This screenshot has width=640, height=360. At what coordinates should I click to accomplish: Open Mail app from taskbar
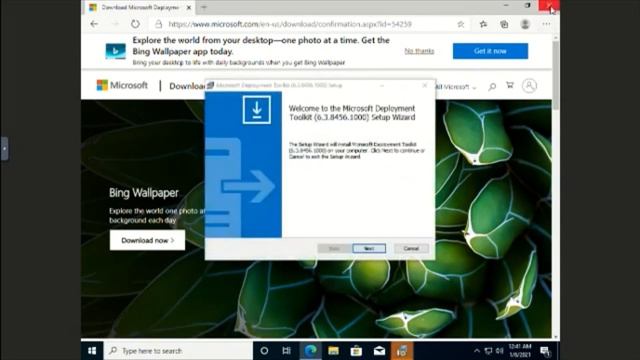click(x=379, y=351)
